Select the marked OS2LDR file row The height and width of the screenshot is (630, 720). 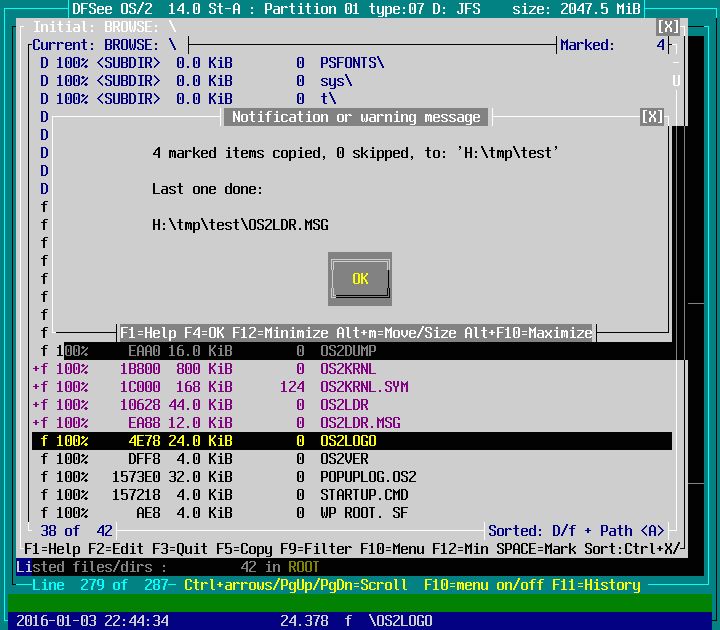344,405
